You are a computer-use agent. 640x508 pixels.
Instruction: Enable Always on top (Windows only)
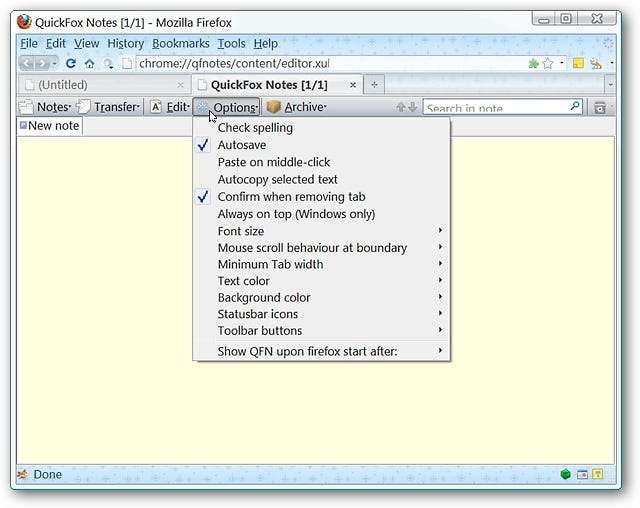pos(322,214)
